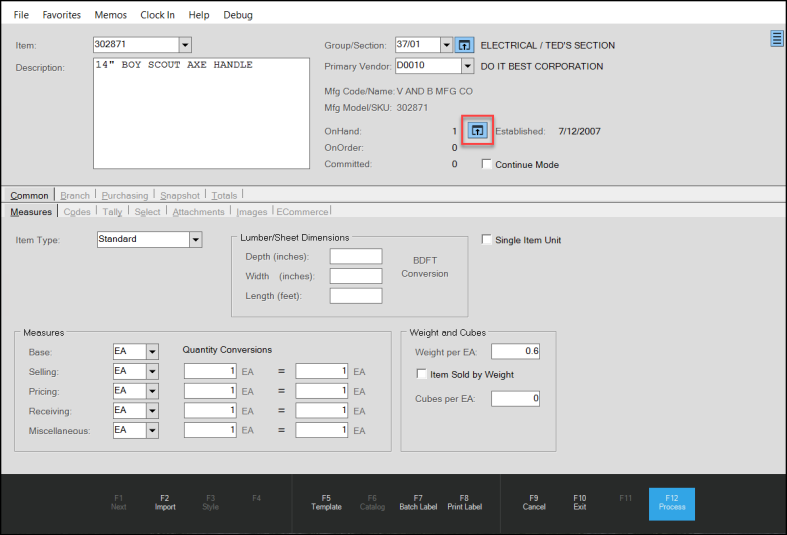The height and width of the screenshot is (535, 787).
Task: Open the Selling measure dropdown
Action: click(152, 371)
